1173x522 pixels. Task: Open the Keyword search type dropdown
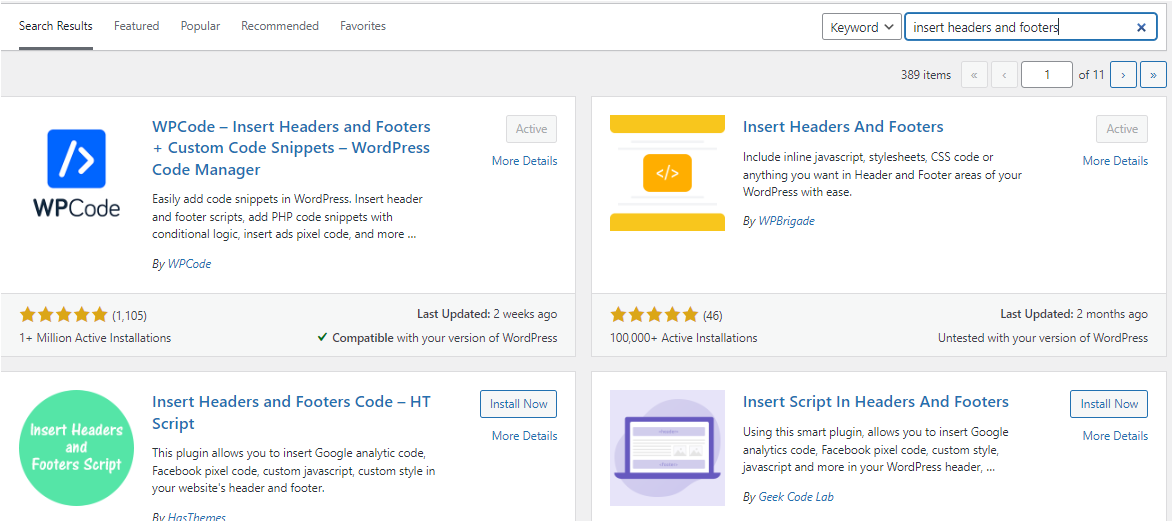[x=861, y=27]
